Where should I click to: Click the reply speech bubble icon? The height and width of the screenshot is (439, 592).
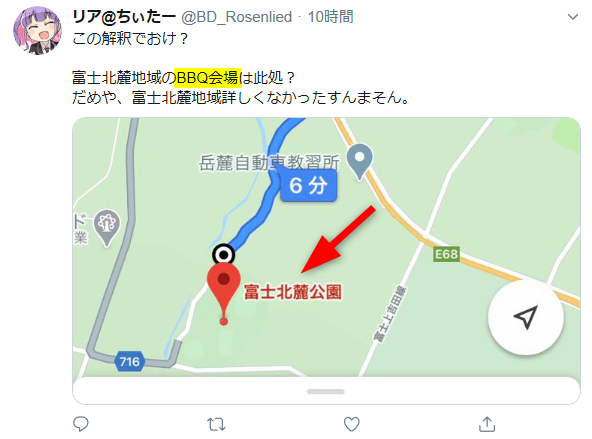(x=81, y=424)
